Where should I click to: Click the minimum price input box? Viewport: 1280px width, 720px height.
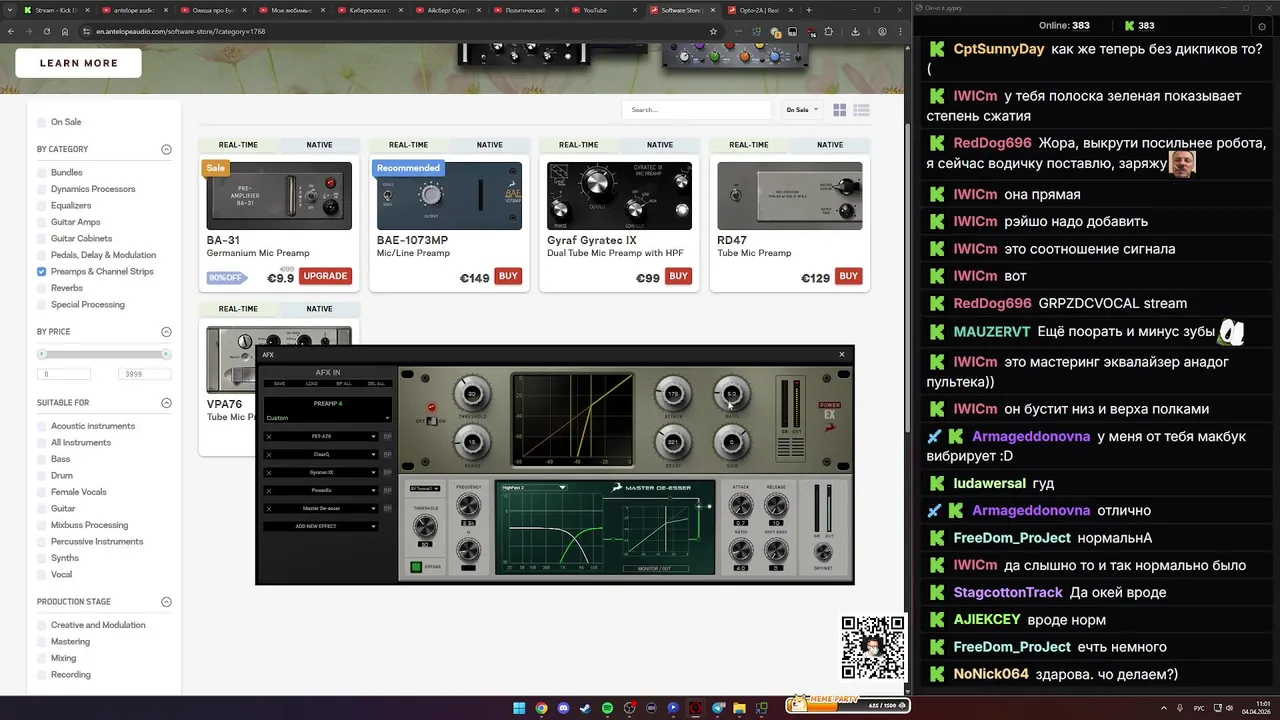[x=64, y=374]
